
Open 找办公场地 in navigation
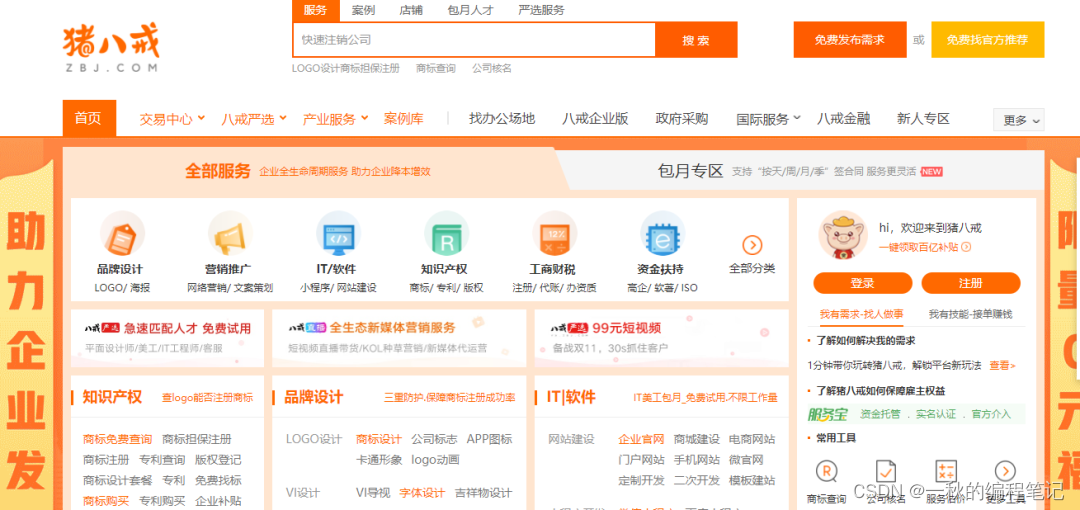click(501, 119)
